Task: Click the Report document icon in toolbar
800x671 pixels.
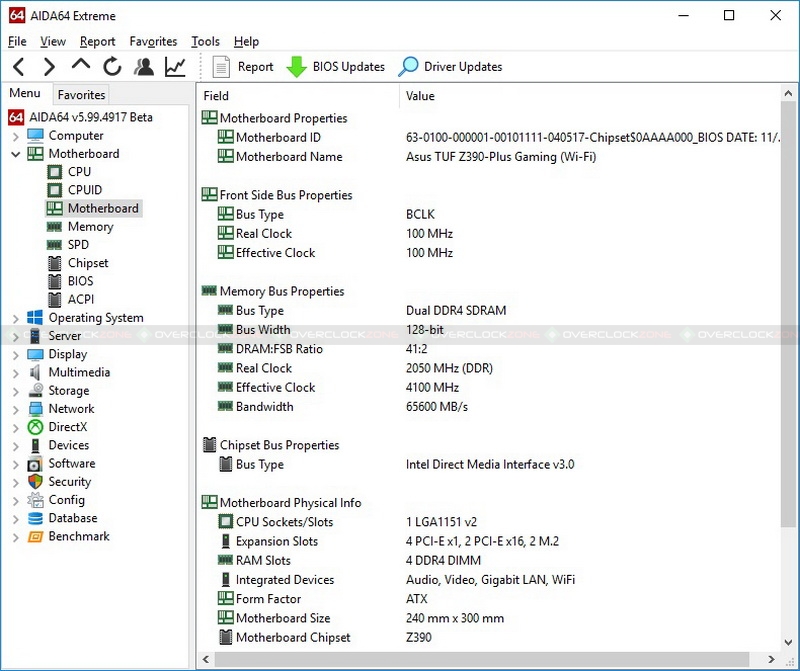Action: [221, 67]
